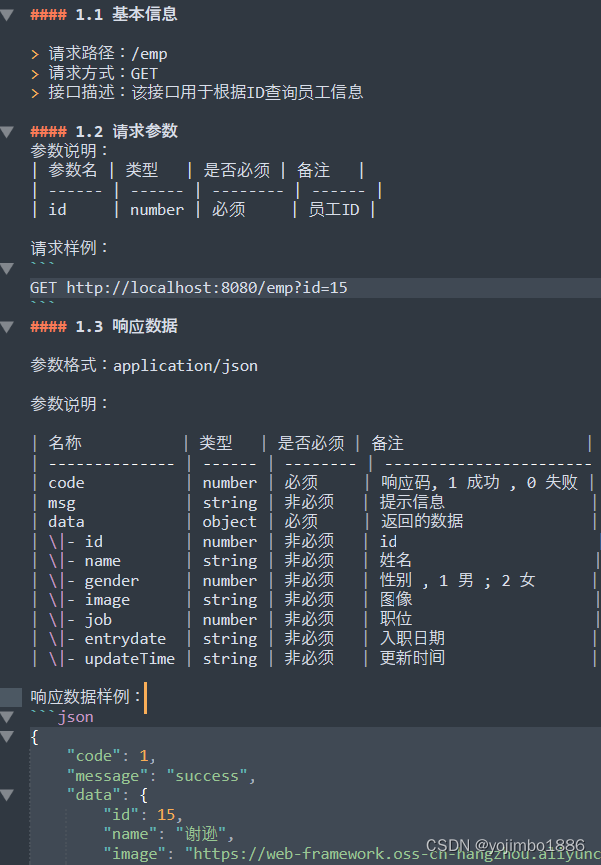Click the 图像 remark cell
The height and width of the screenshot is (865, 601).
click(x=396, y=599)
